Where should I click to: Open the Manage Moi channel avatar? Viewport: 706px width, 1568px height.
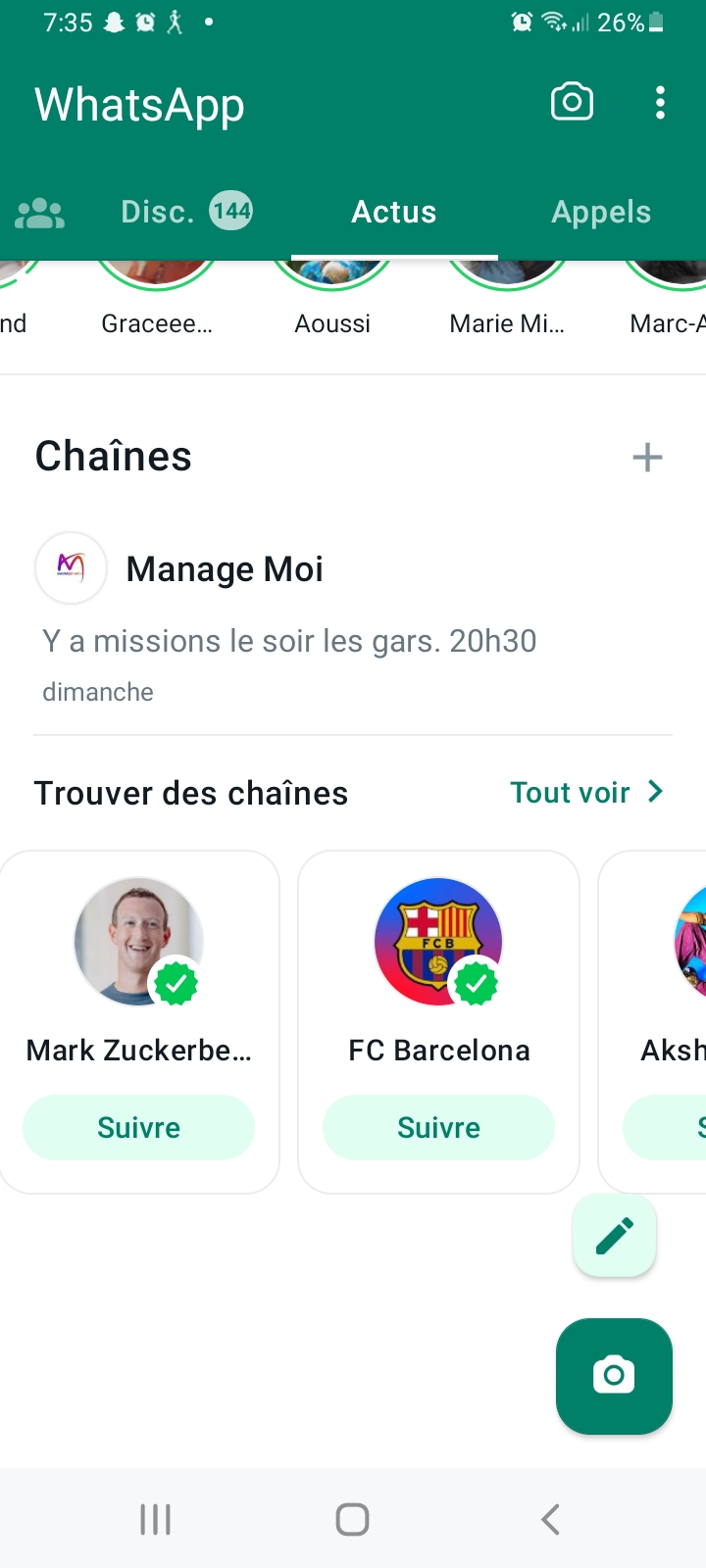[71, 567]
